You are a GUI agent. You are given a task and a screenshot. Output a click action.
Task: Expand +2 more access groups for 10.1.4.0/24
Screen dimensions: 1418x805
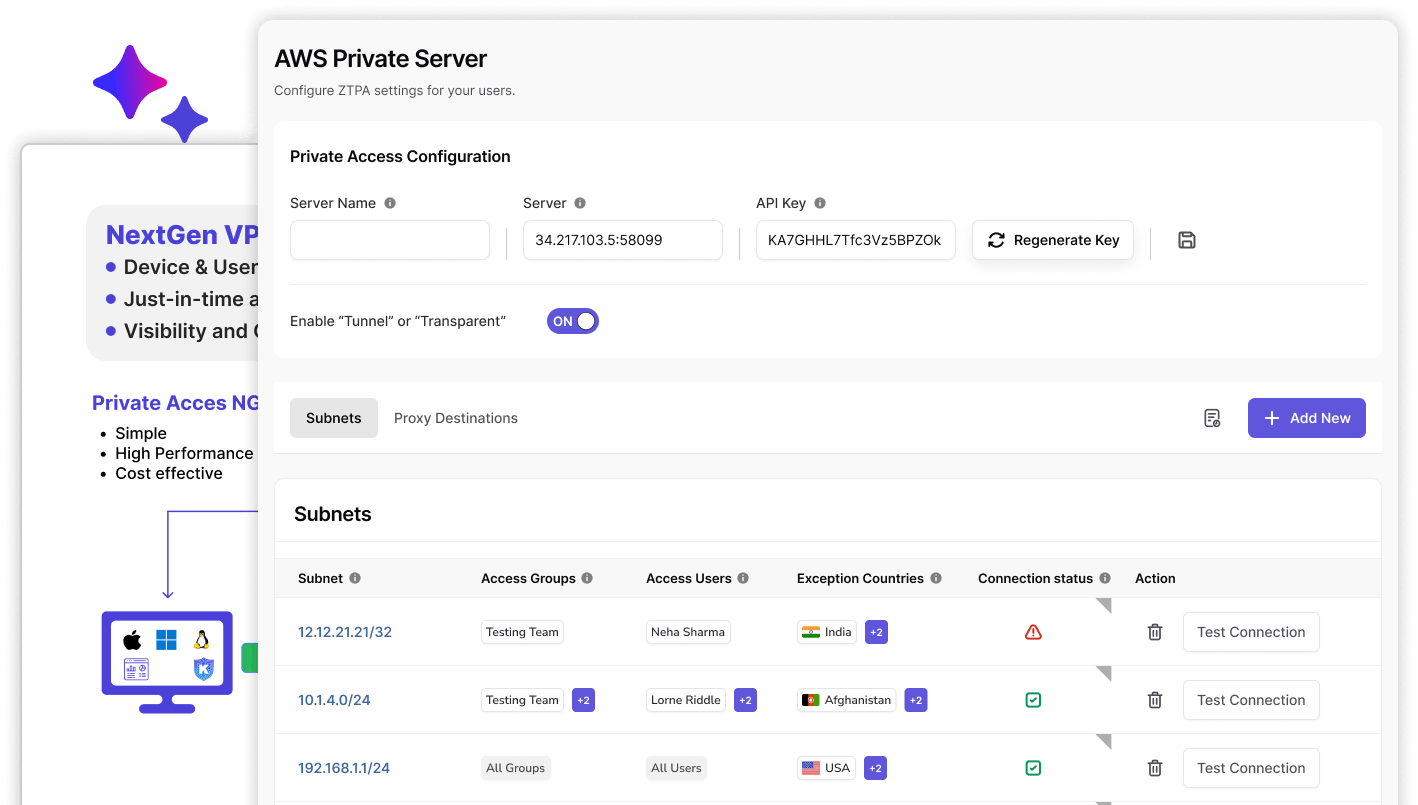[584, 700]
